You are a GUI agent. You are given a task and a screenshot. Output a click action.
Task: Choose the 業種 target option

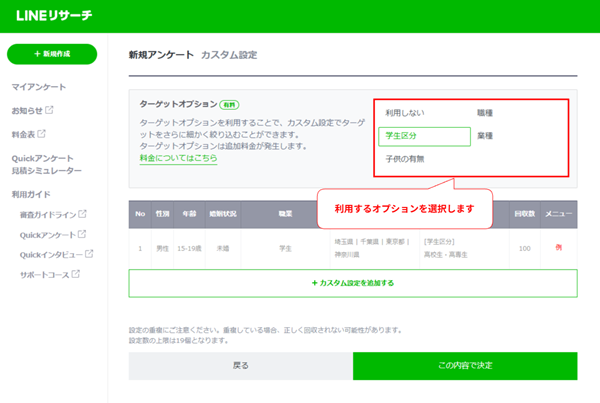(x=485, y=136)
